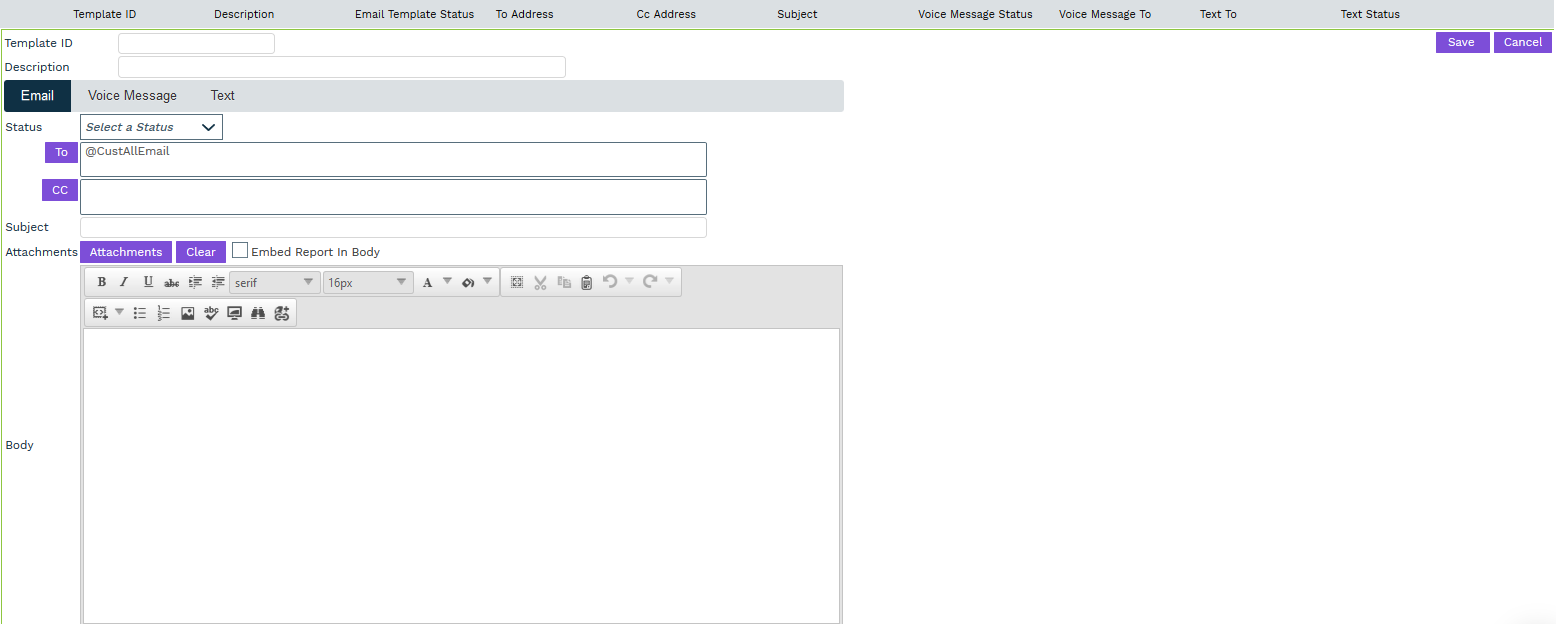Click the Attachments button
The image size is (1556, 624).
pos(126,252)
